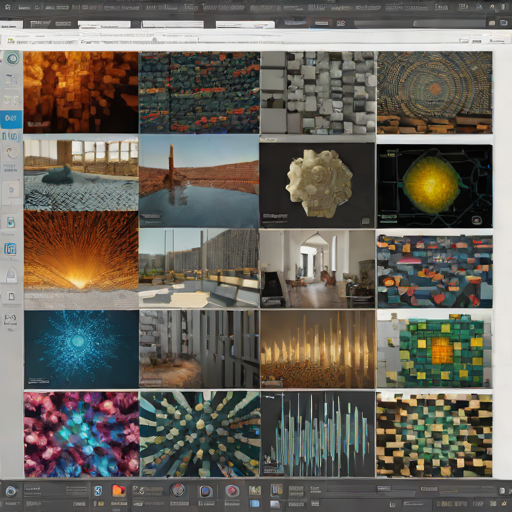The height and width of the screenshot is (512, 512).
Task: Click the small square icon at the rosette thumbnail's bottom-right corner
Action: [366, 221]
